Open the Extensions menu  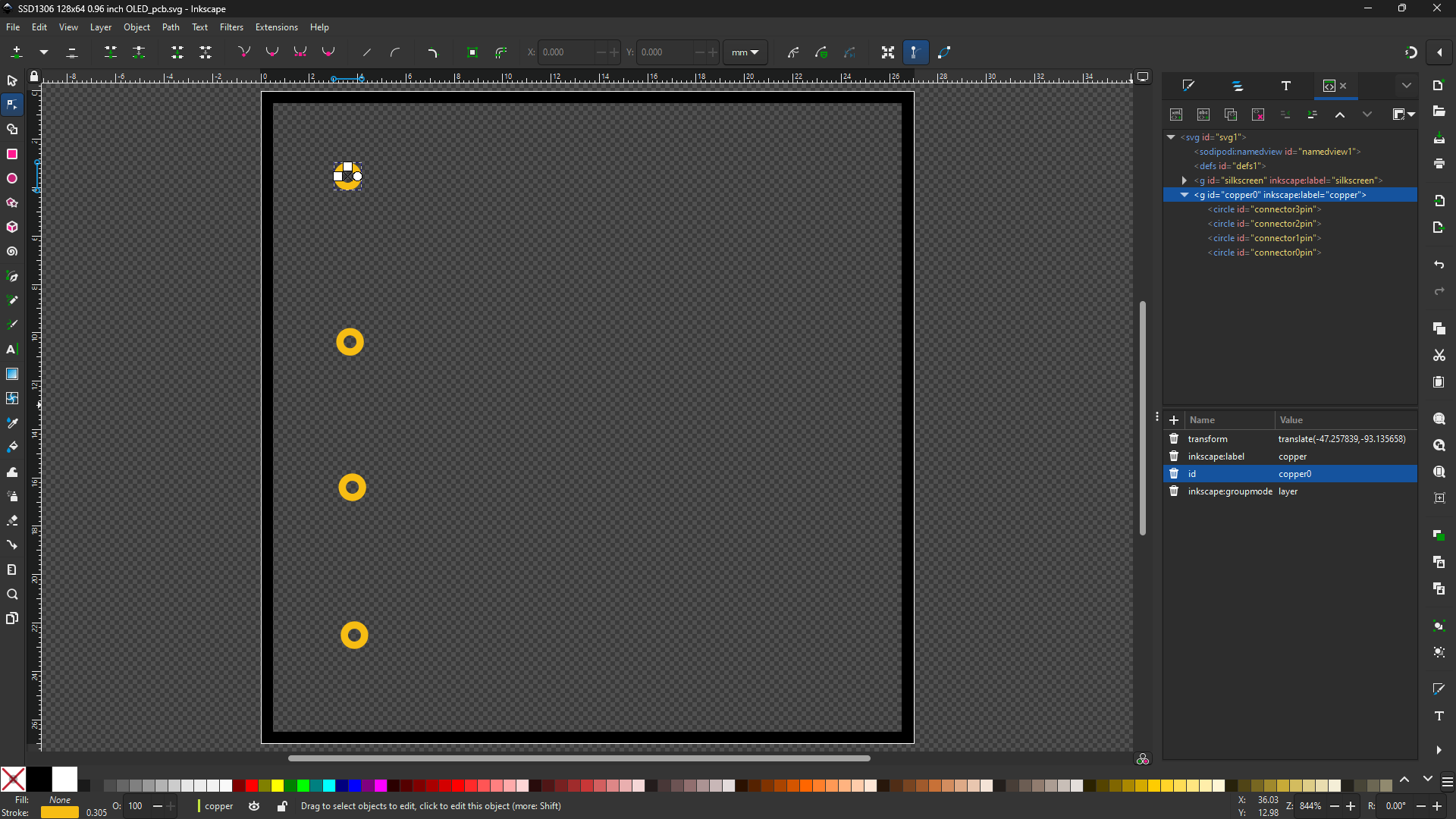[276, 27]
